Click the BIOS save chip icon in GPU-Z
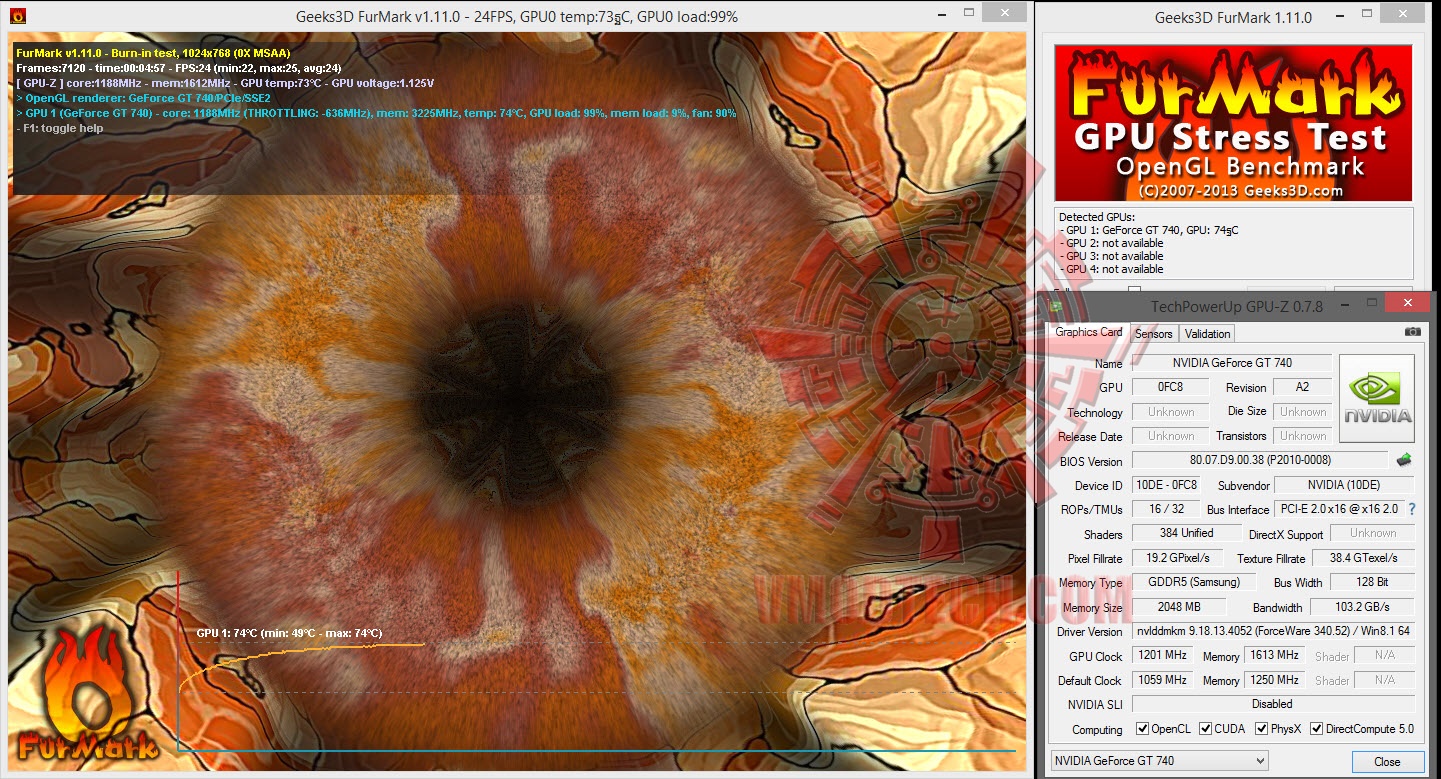 tap(1405, 460)
